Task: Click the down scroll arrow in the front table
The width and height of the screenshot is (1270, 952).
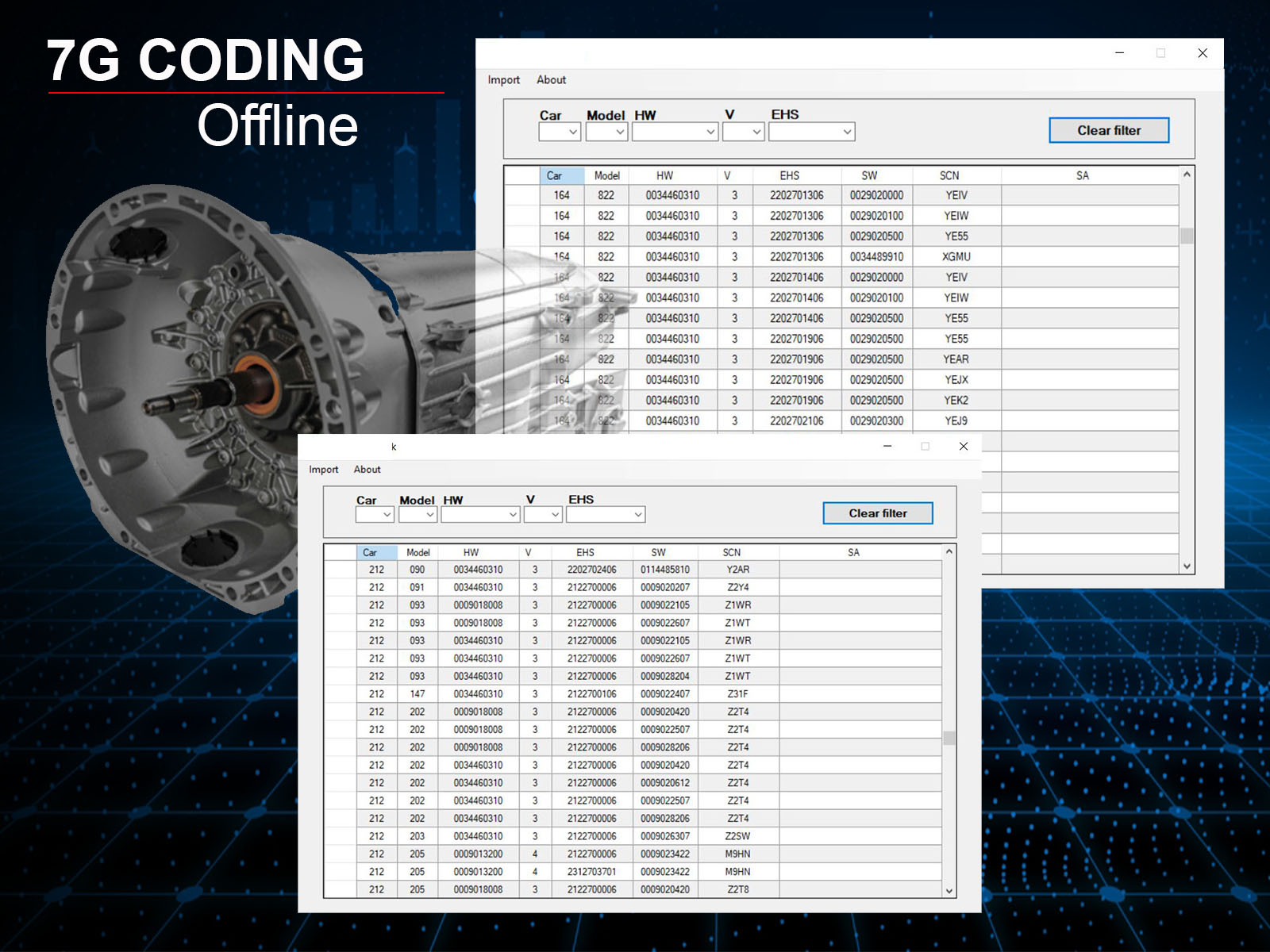Action: pos(949,890)
